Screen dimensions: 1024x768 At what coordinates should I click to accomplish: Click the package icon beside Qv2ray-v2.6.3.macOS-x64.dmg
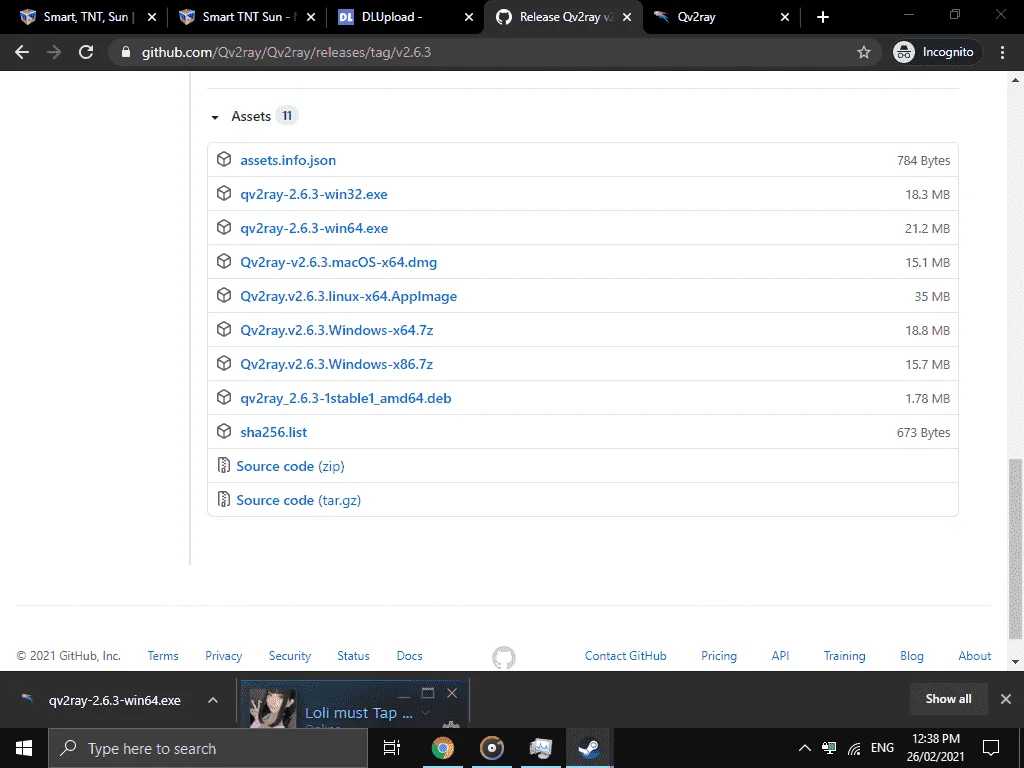[x=224, y=261]
